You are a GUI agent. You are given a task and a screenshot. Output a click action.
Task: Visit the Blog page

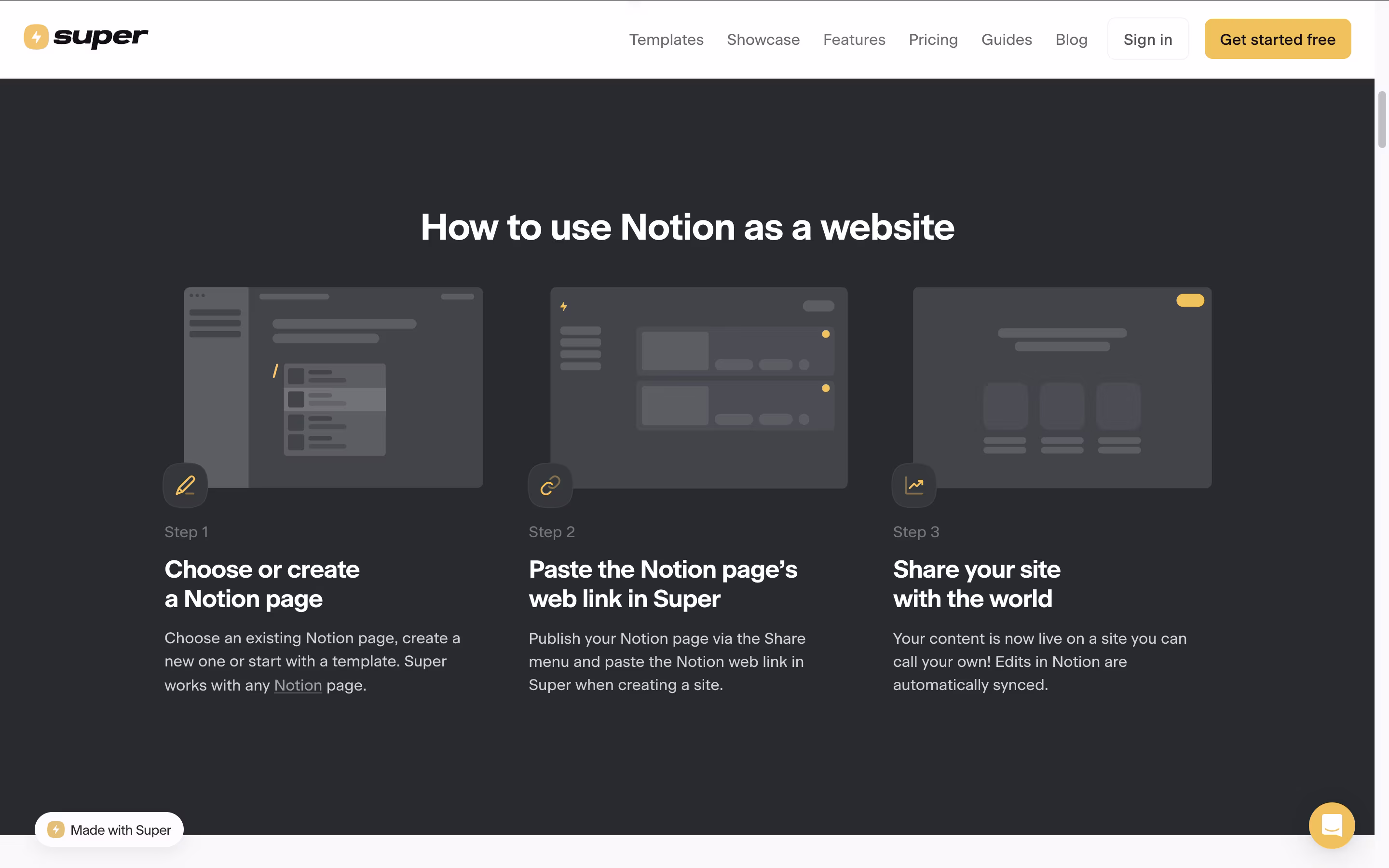tap(1071, 40)
